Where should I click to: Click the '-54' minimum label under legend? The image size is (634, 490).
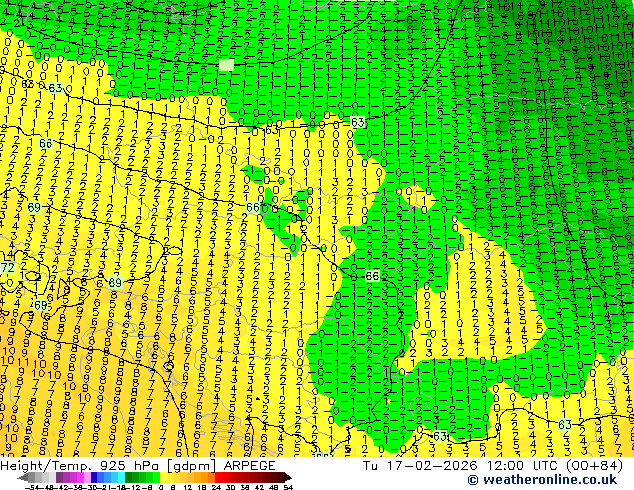click(x=32, y=487)
